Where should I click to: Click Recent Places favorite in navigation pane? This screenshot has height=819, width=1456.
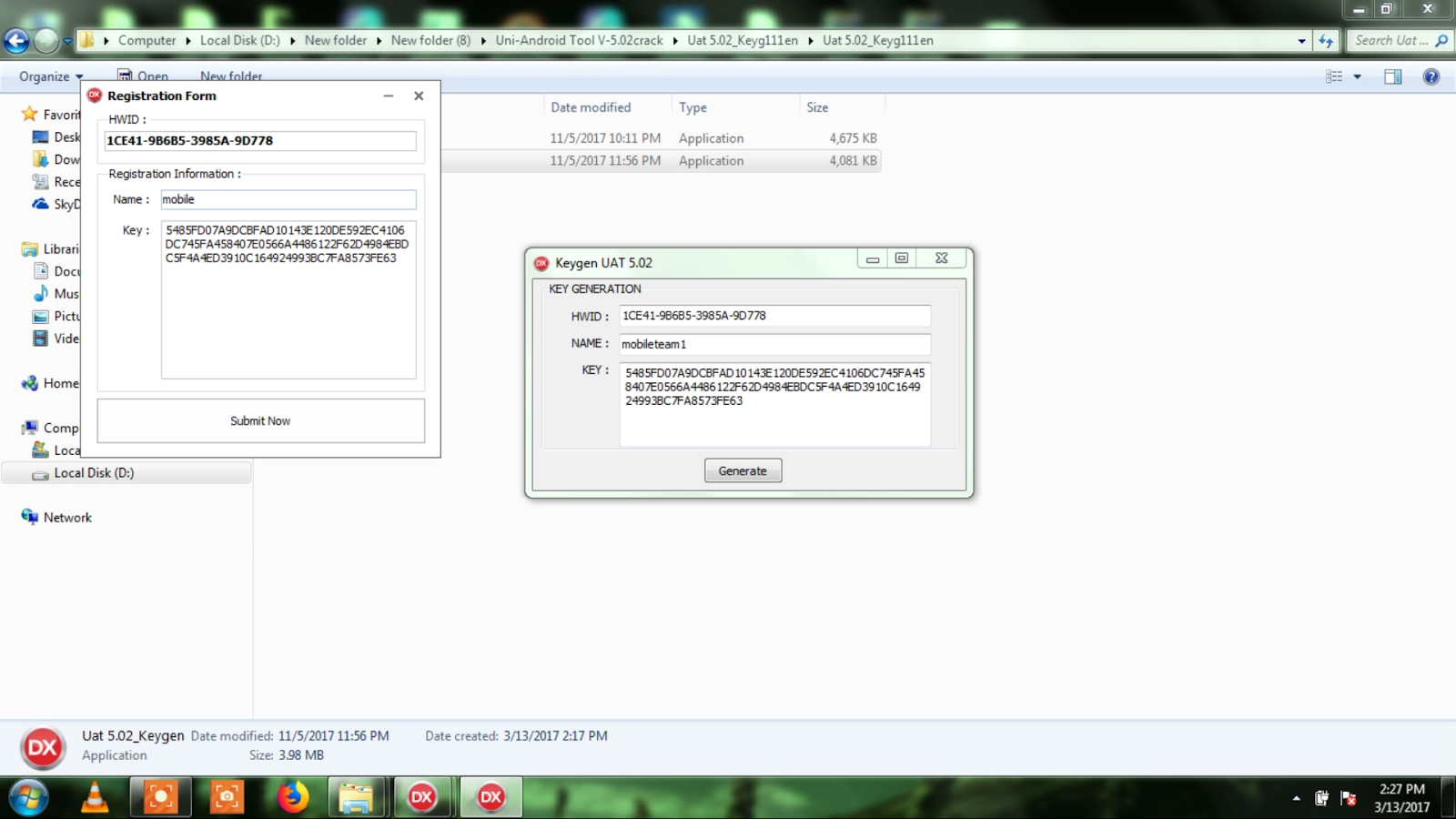(56, 181)
